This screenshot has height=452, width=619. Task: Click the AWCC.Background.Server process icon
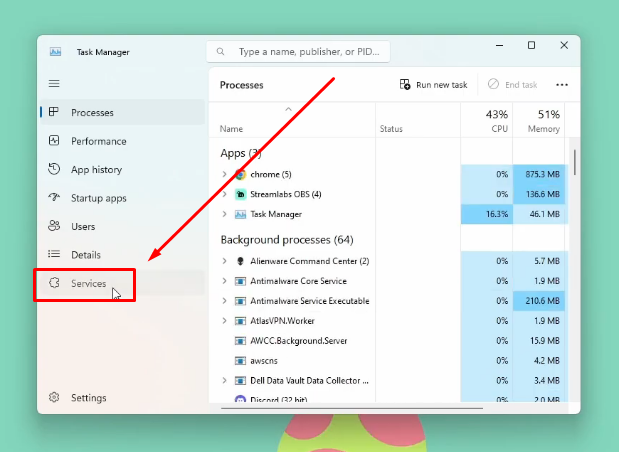tap(240, 341)
